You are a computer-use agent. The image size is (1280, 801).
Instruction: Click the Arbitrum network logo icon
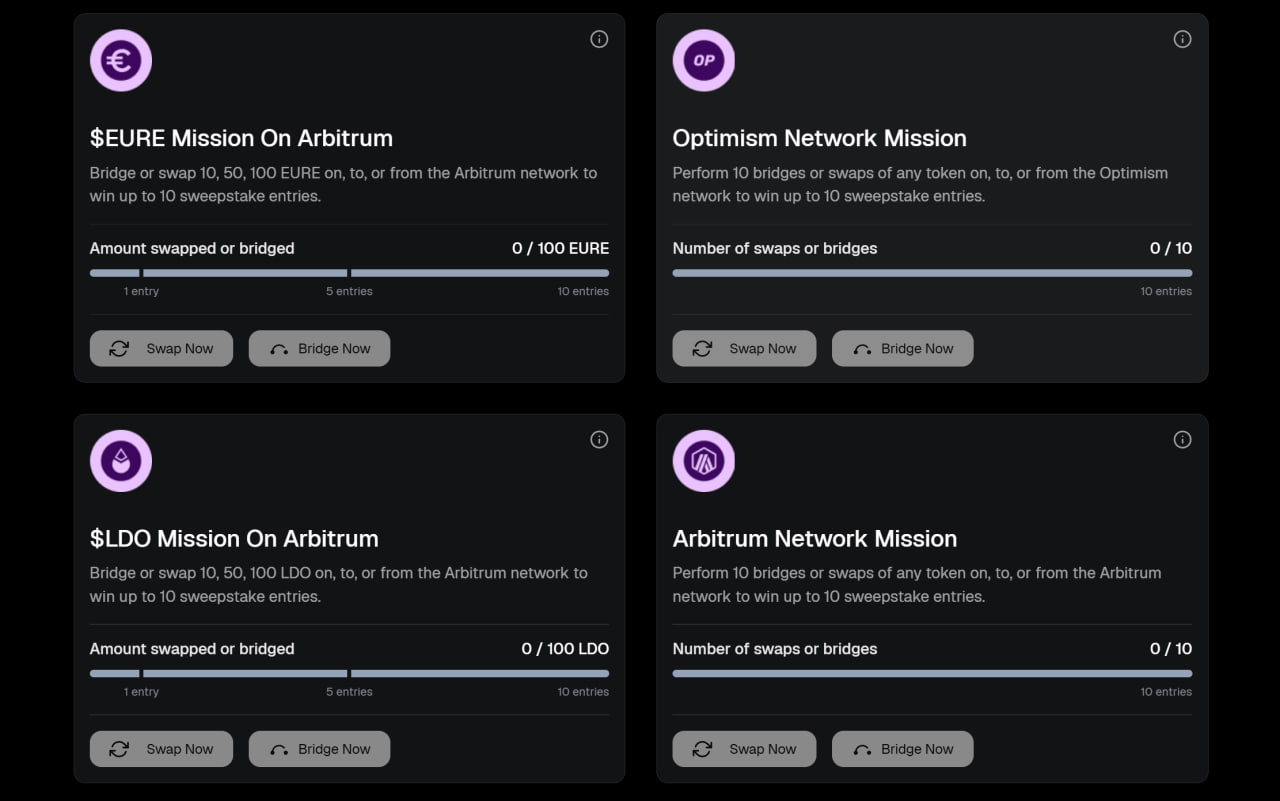click(704, 461)
